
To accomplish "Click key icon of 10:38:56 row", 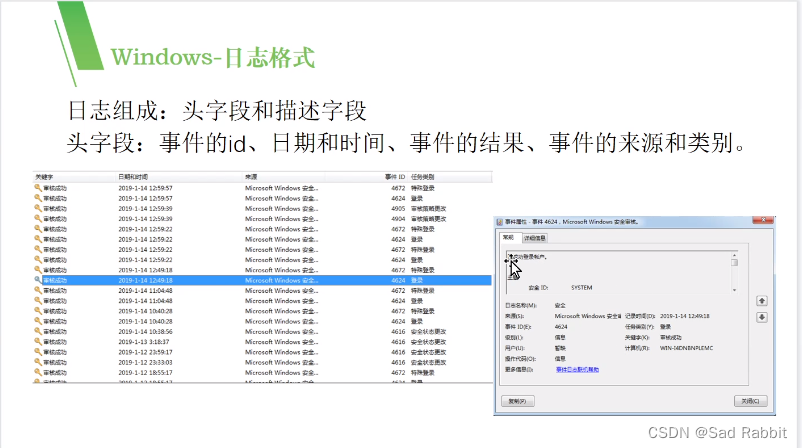I will coord(38,331).
